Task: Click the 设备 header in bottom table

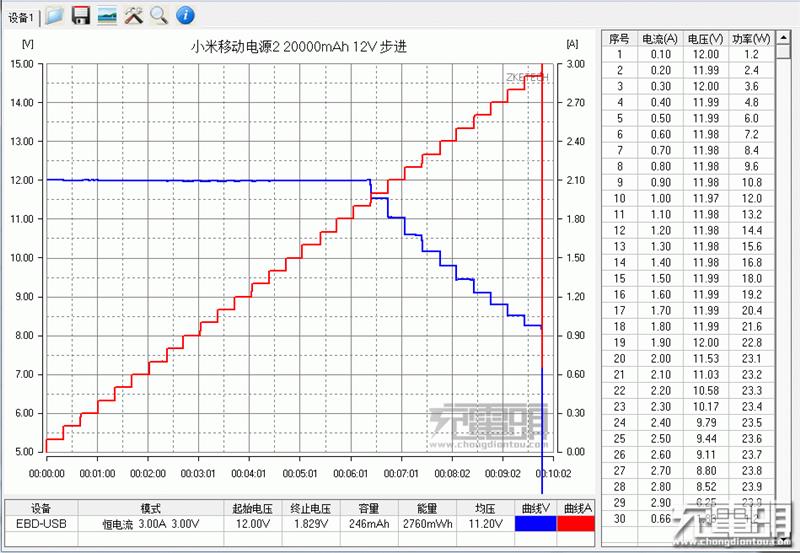Action: [41, 508]
